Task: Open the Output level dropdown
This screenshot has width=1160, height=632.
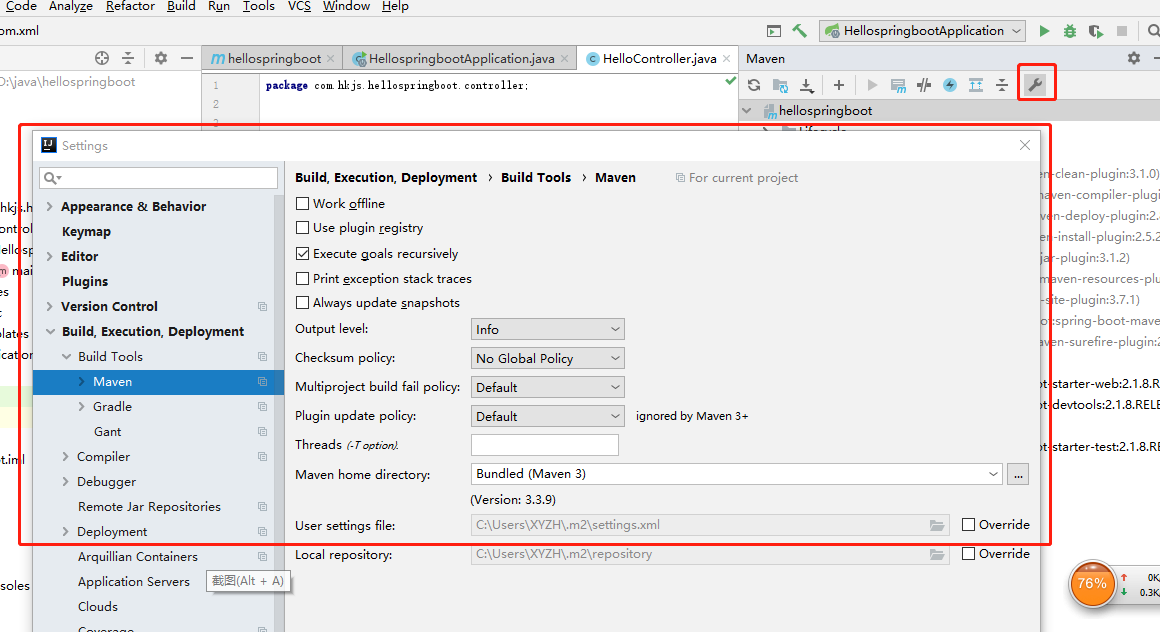Action: click(x=547, y=329)
